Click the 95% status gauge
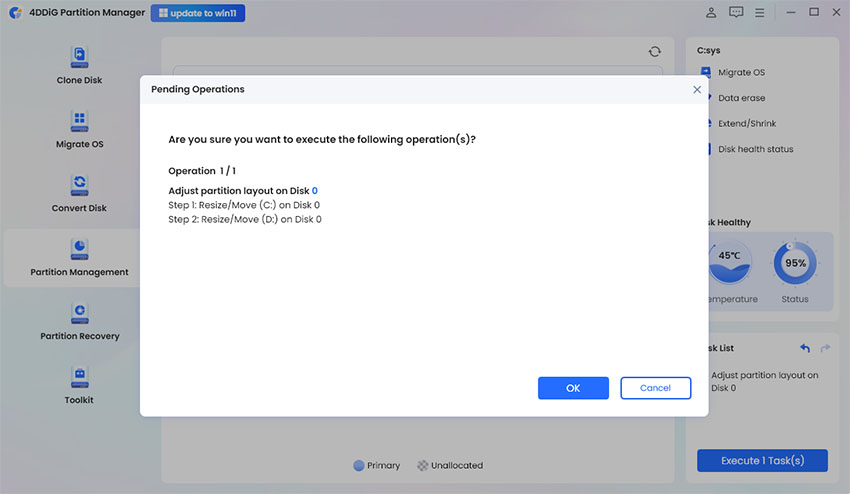 click(x=796, y=264)
